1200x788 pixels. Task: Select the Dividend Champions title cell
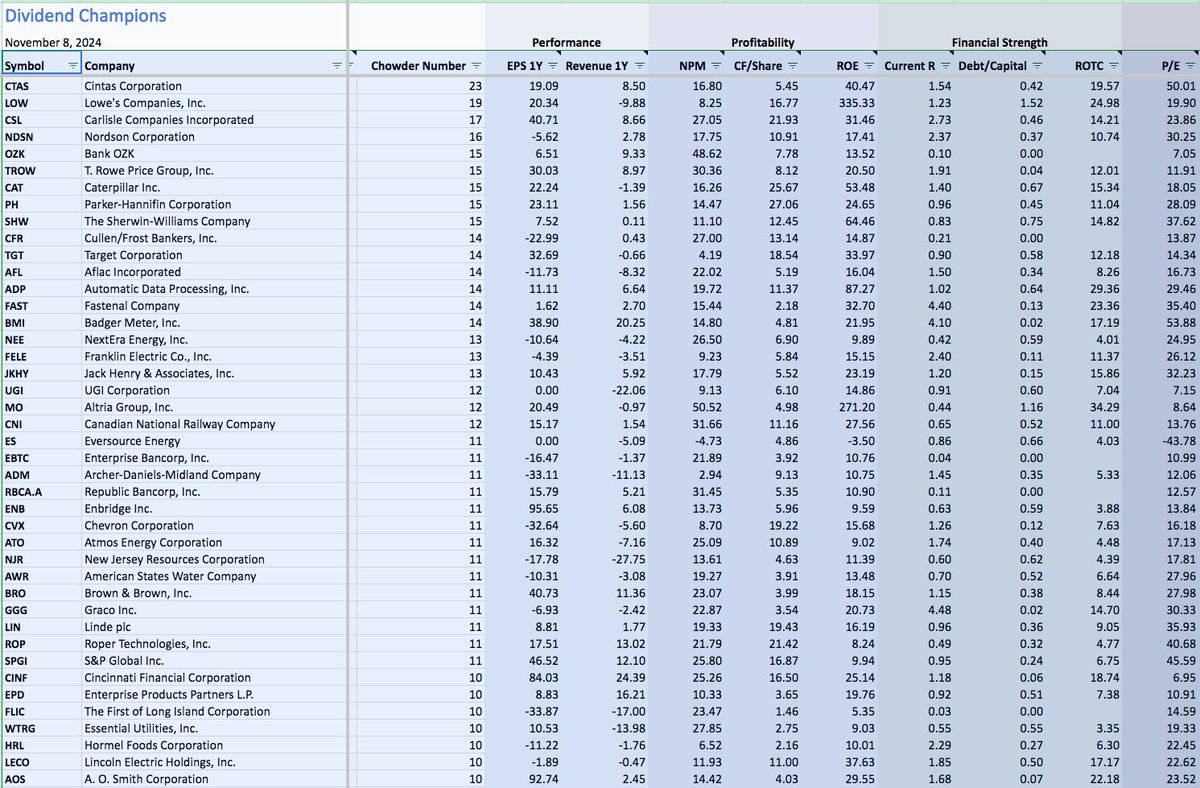coord(85,16)
